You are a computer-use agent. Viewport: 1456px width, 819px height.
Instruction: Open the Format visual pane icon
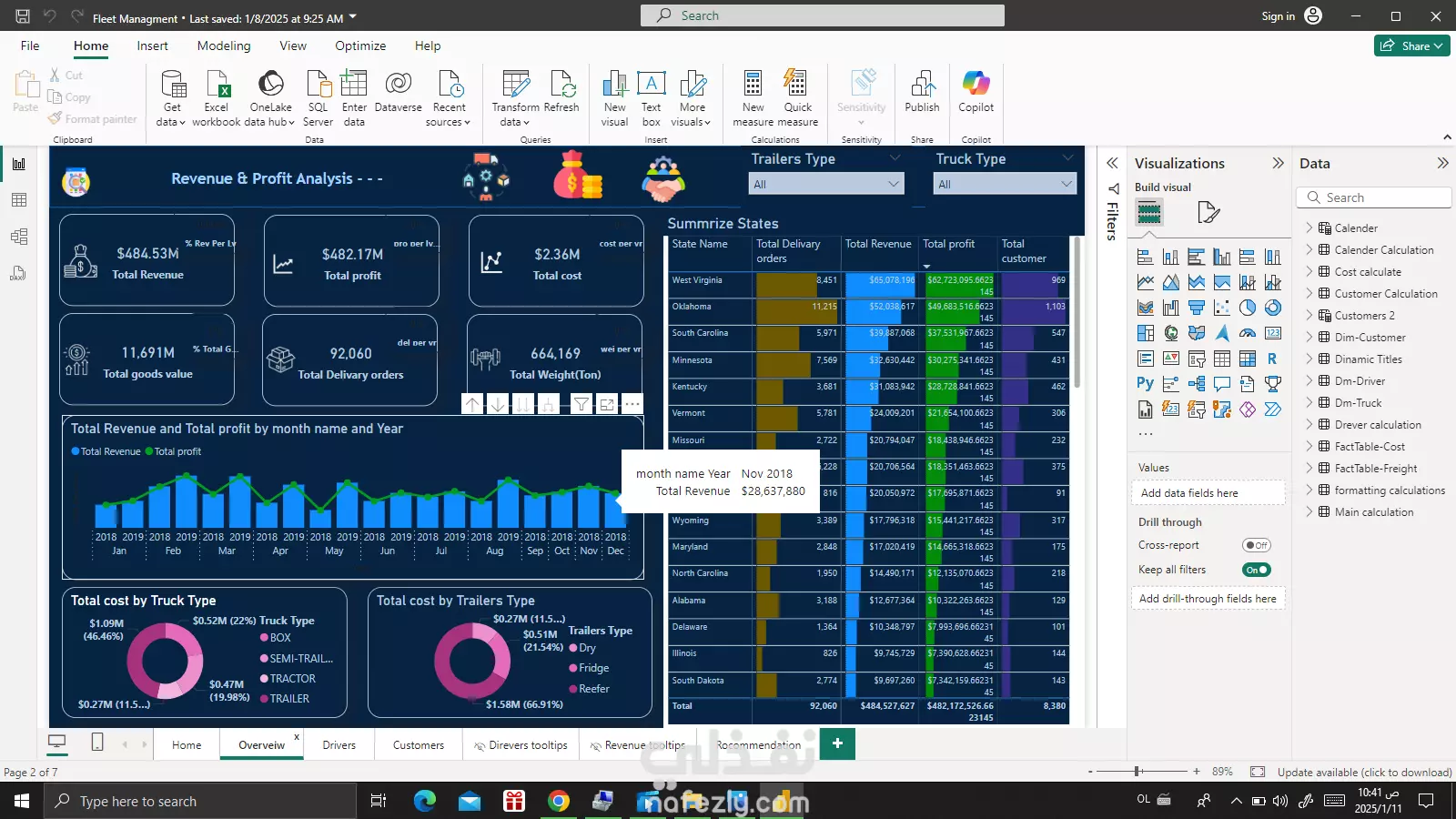pyautogui.click(x=1208, y=213)
